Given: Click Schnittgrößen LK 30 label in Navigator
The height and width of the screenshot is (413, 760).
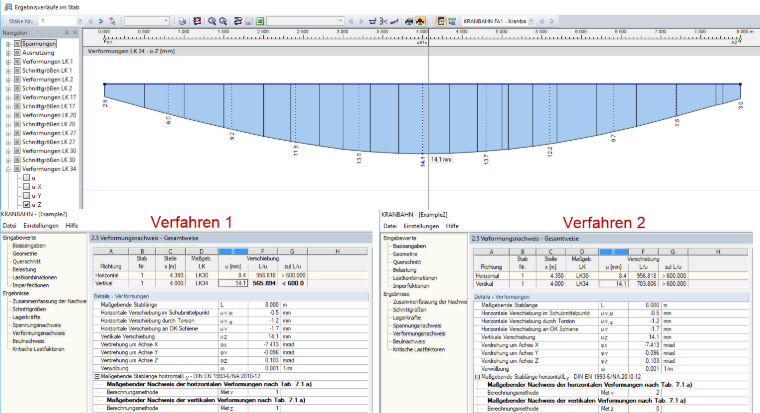Looking at the screenshot, I should pyautogui.click(x=49, y=160).
